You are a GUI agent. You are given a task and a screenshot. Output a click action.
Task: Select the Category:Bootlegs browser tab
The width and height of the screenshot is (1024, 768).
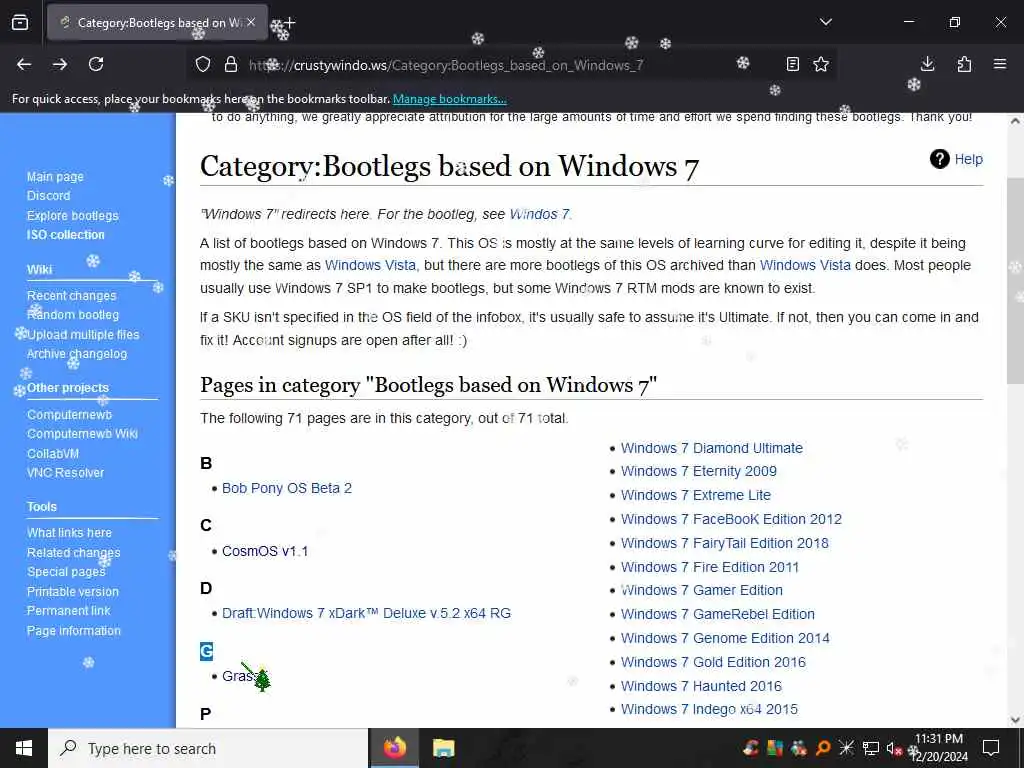click(157, 22)
